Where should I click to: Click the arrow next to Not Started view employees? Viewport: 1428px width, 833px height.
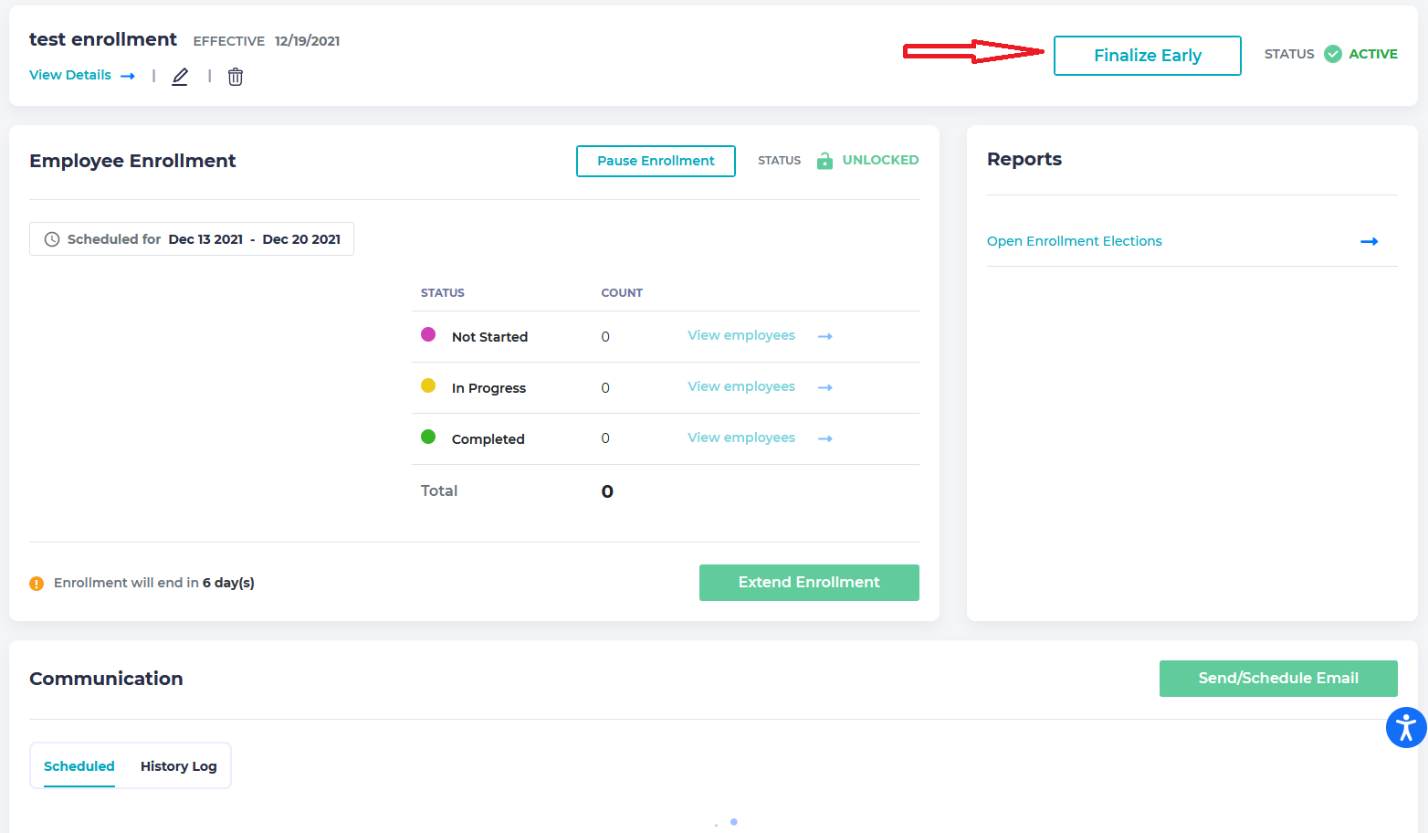pos(824,336)
